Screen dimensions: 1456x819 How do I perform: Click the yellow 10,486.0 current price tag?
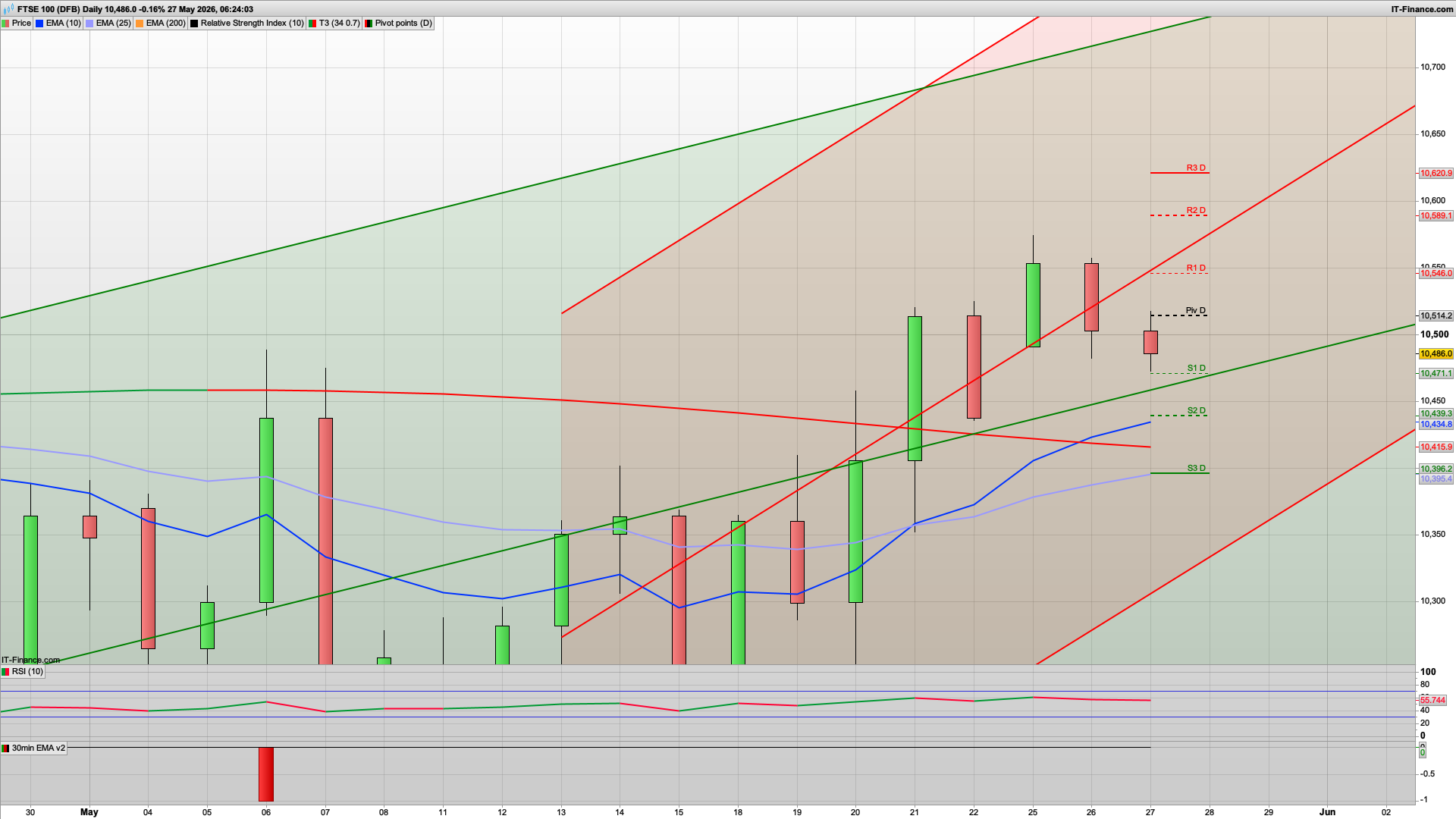(1436, 354)
